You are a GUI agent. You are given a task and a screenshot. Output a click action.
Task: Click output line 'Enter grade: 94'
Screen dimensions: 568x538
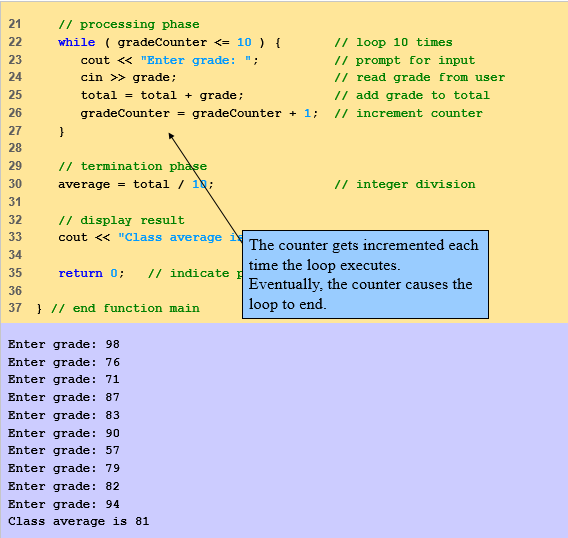pyautogui.click(x=64, y=504)
